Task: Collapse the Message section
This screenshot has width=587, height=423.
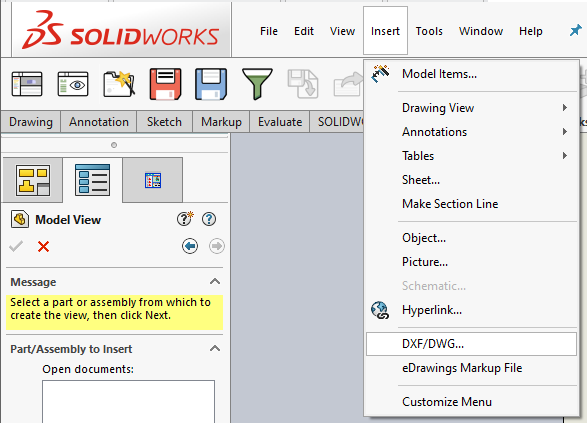Action: coord(215,282)
